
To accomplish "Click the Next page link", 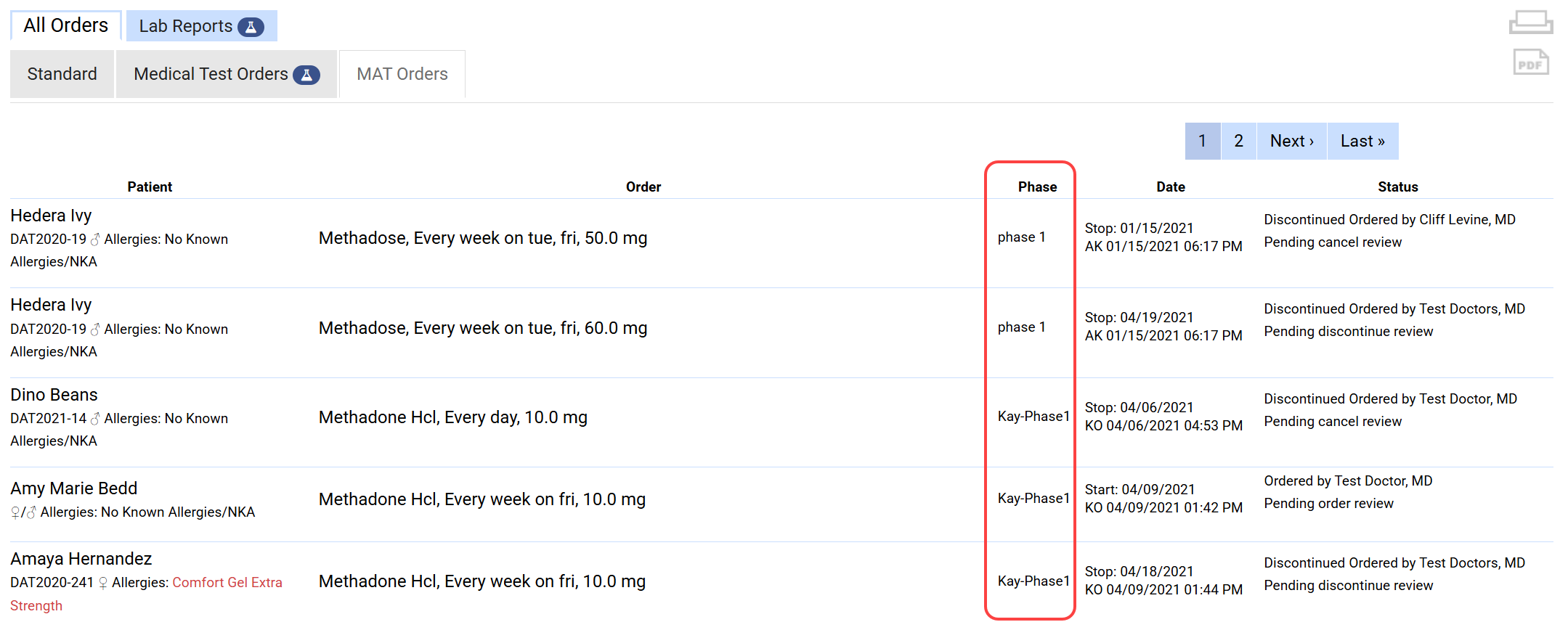I will point(1291,141).
